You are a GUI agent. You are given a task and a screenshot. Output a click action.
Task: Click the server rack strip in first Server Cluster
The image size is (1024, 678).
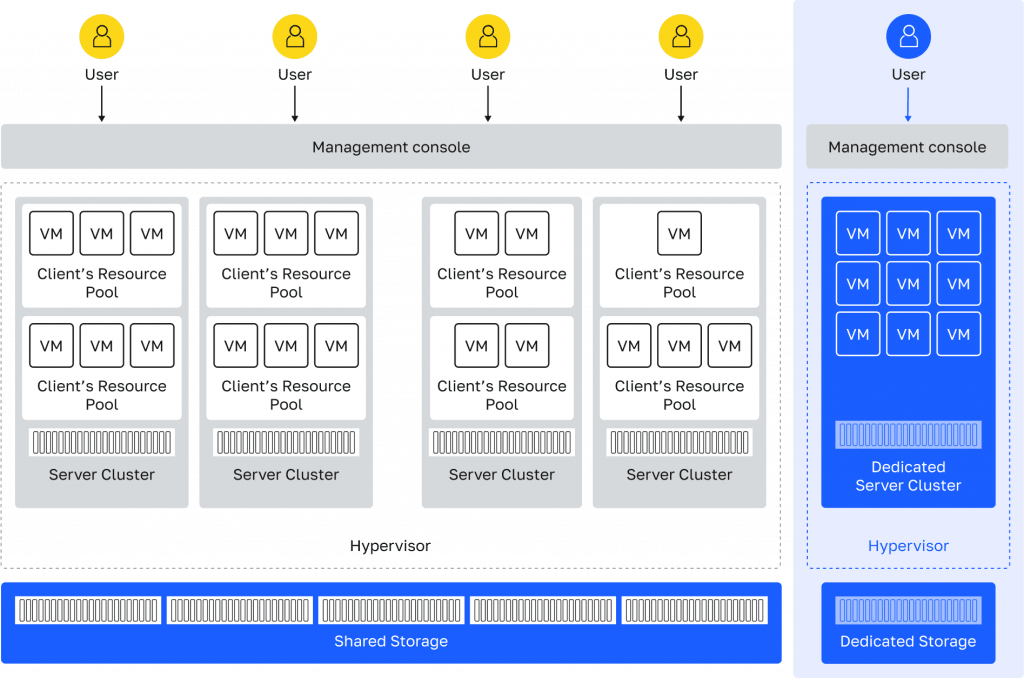pyautogui.click(x=102, y=442)
